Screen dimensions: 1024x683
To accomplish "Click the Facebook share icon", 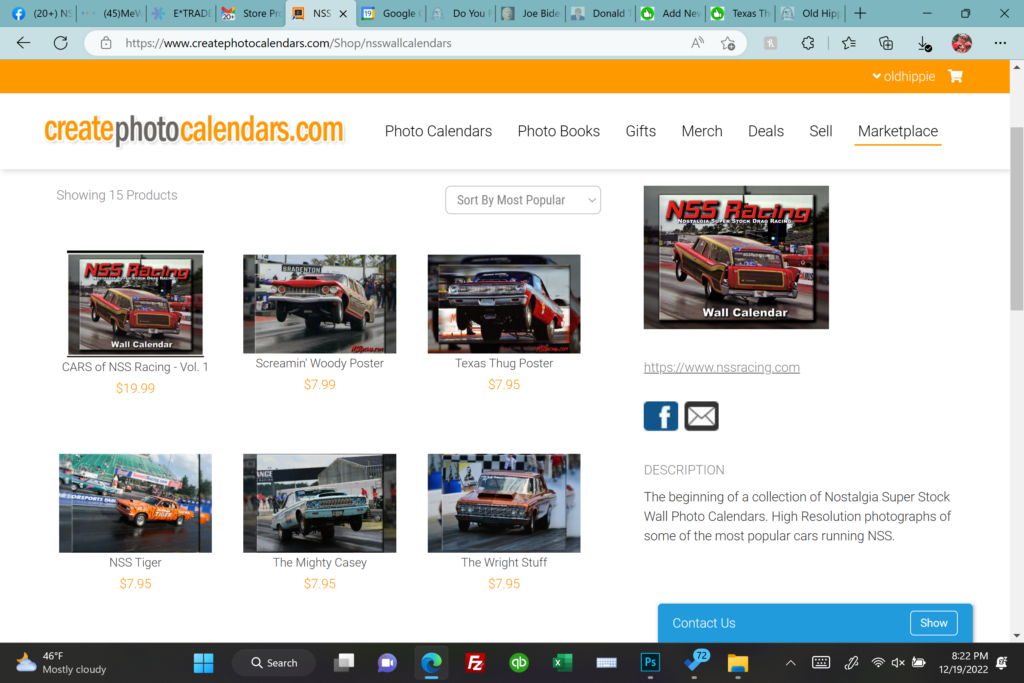I will point(660,416).
